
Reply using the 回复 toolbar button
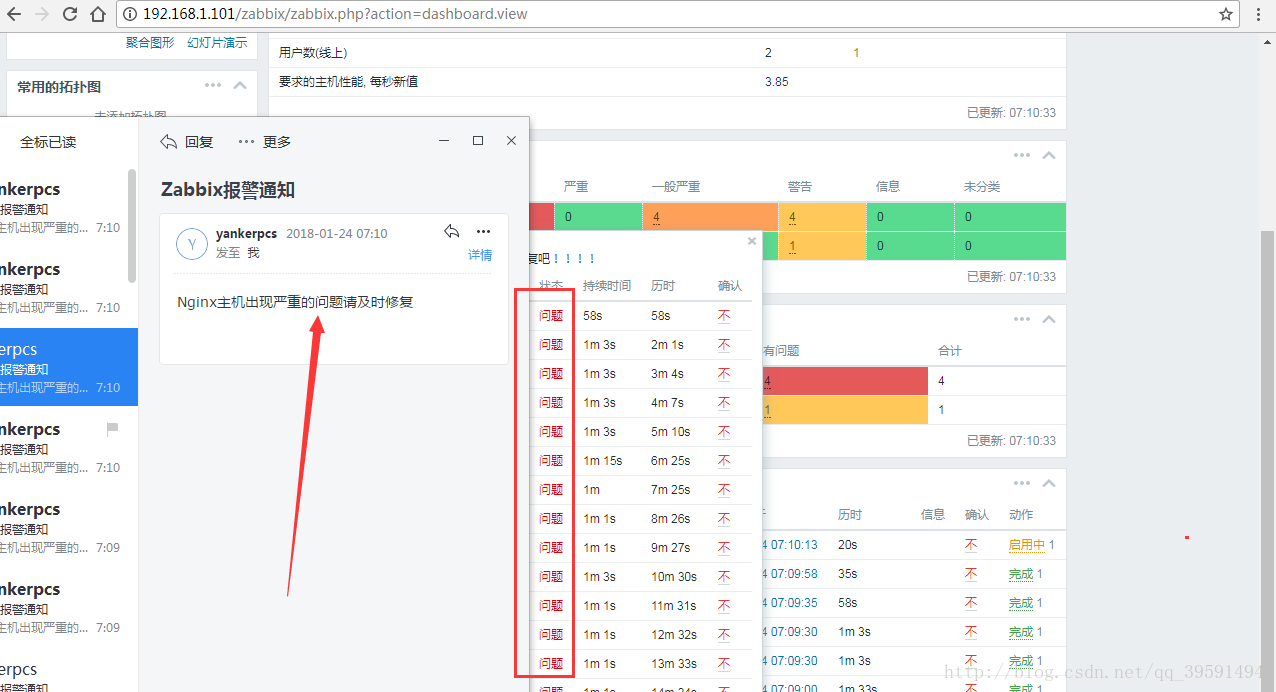pyautogui.click(x=187, y=142)
